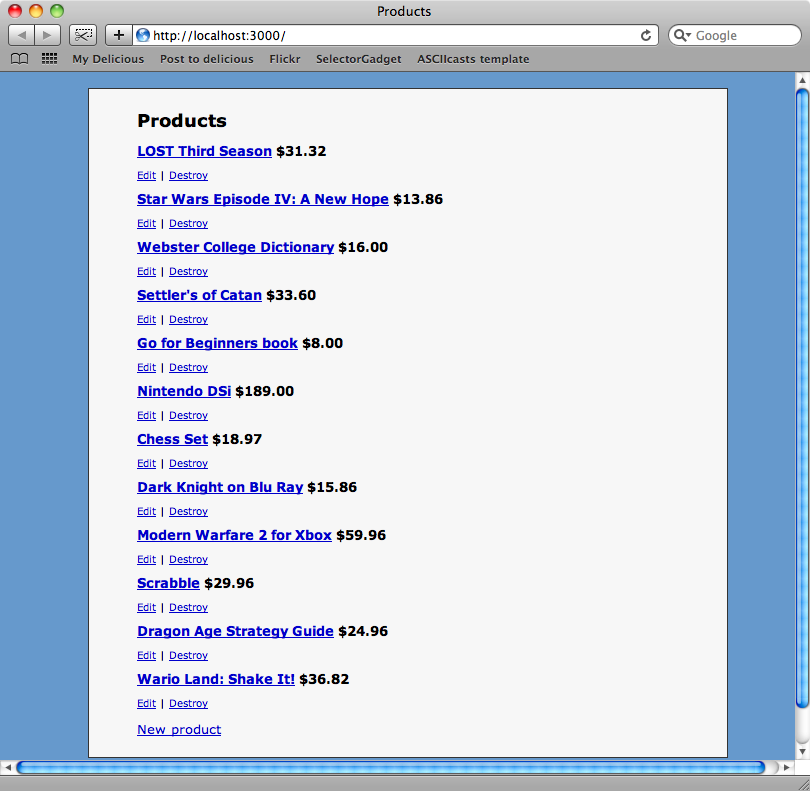Open the Flickr bookmark

(x=285, y=59)
